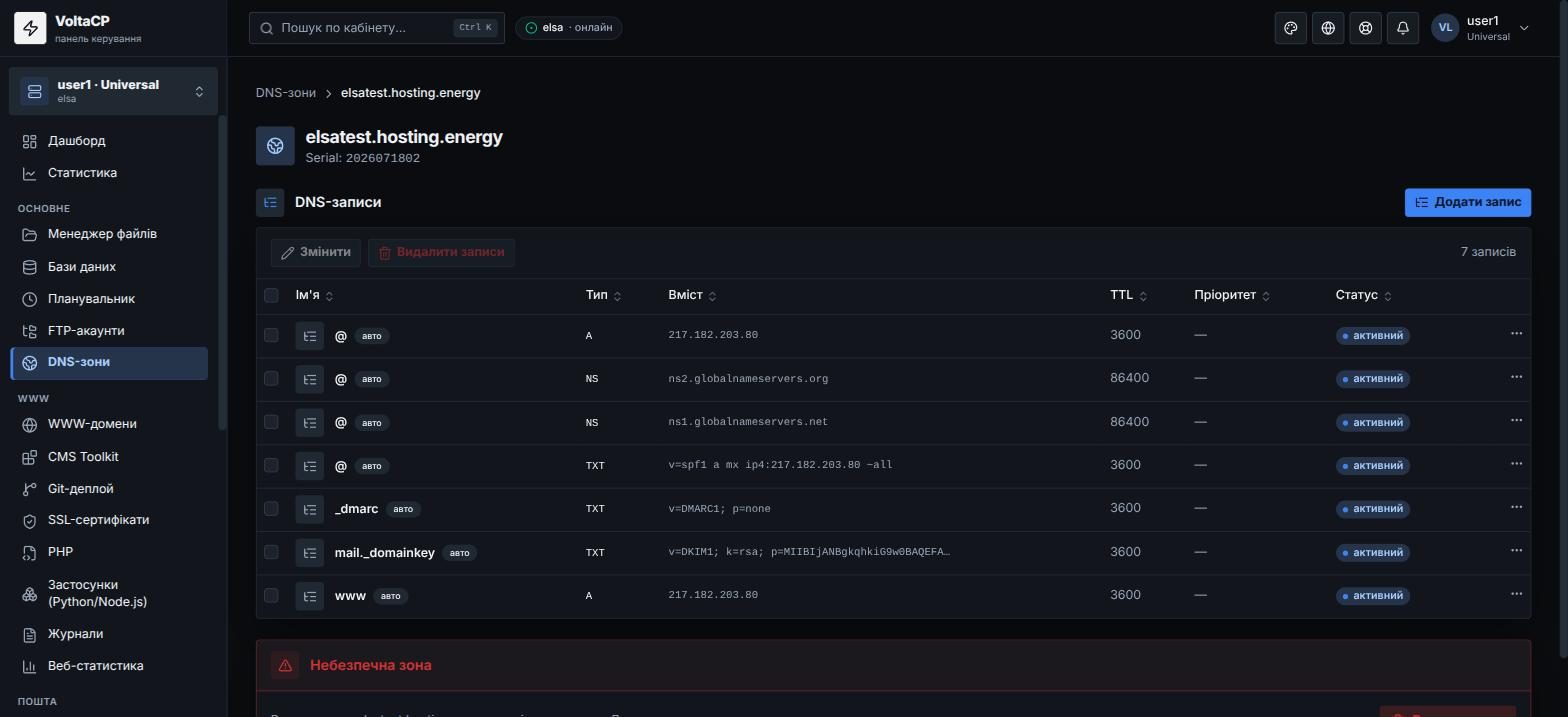Open actions menu for ns2.globalnameservers.org record
This screenshot has height=717, width=1568.
[x=1516, y=377]
